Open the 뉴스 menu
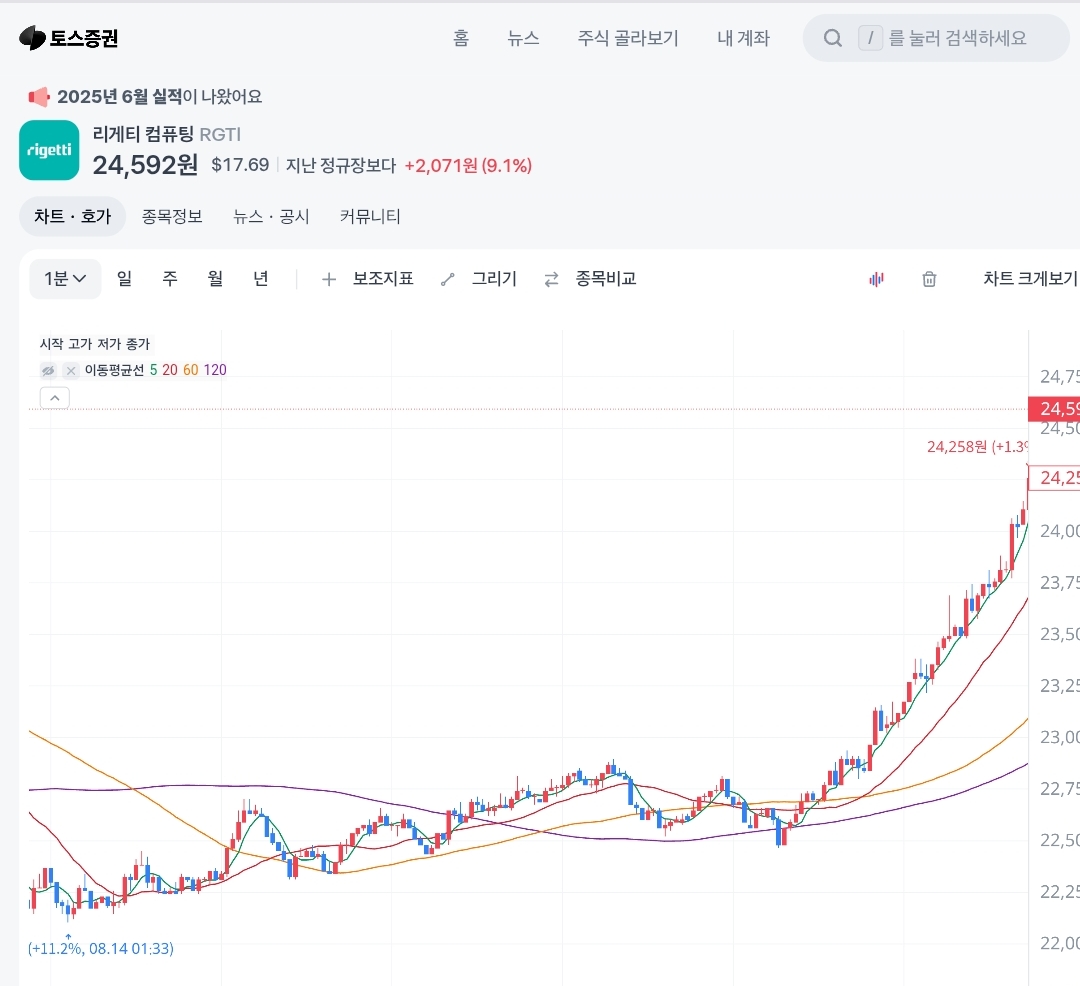 click(523, 38)
